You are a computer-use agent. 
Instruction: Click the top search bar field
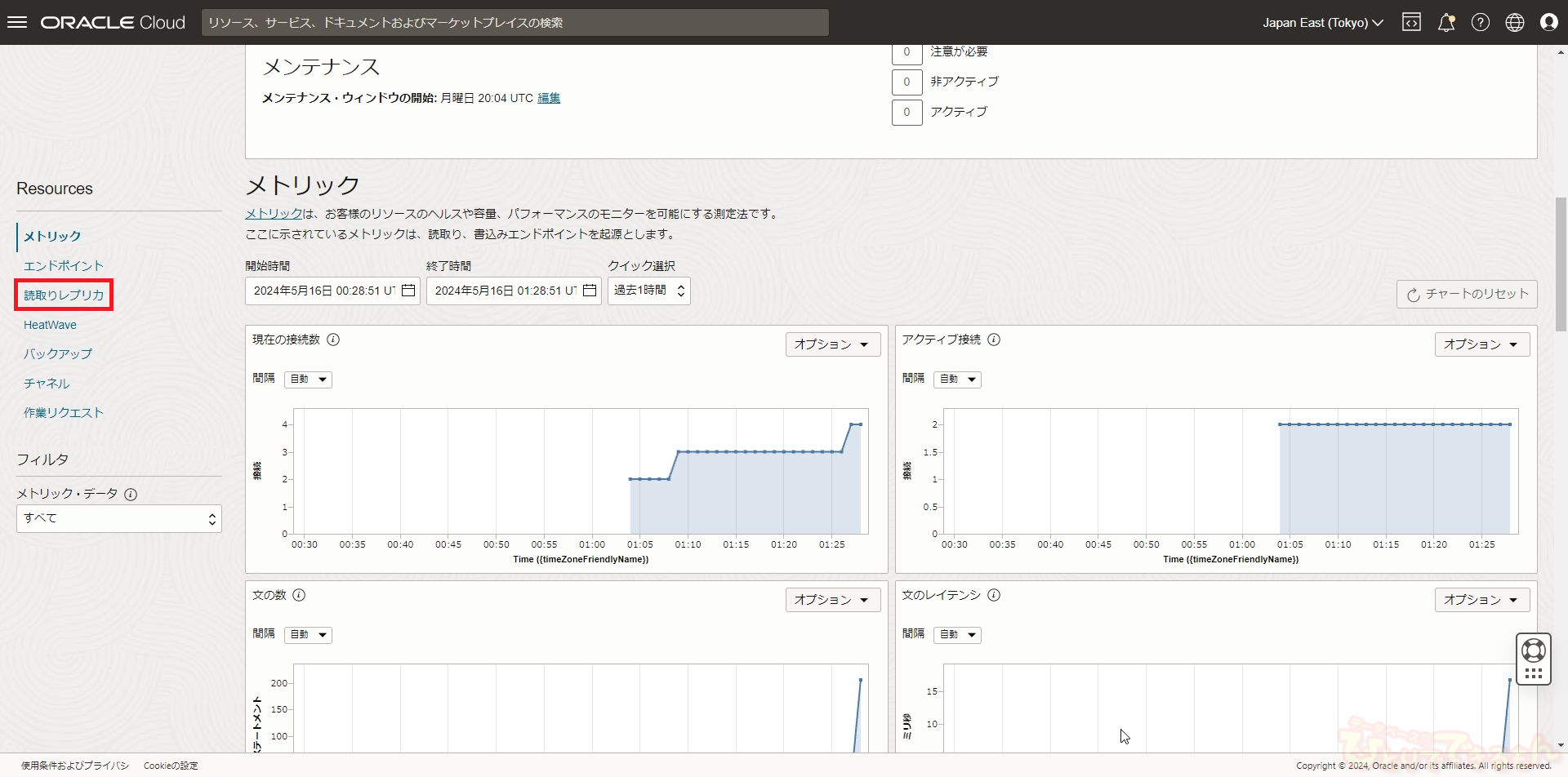[514, 23]
